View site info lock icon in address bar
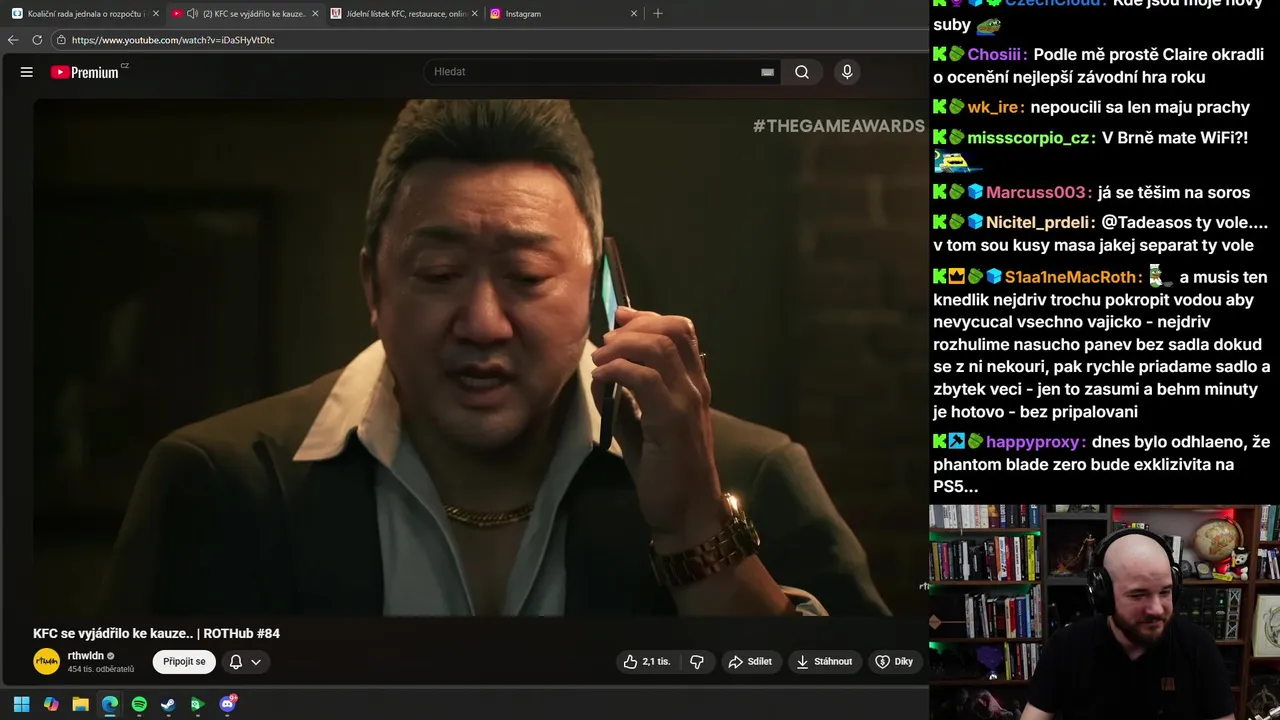Screen dimensions: 1280x720 coord(61,40)
